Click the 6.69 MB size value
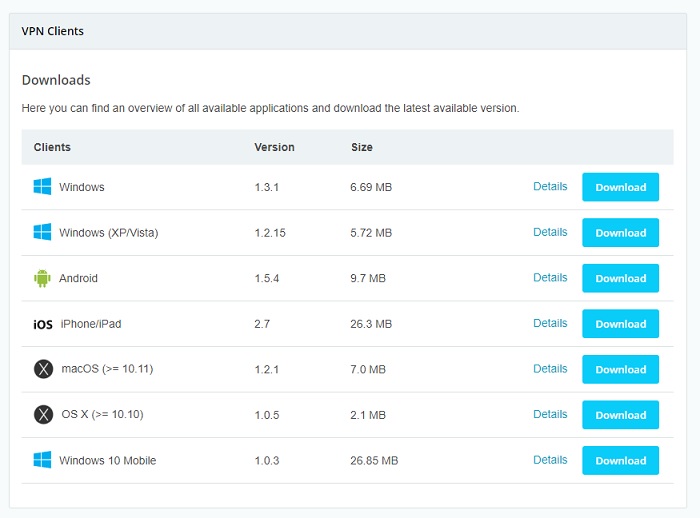The image size is (700, 518). pos(371,187)
